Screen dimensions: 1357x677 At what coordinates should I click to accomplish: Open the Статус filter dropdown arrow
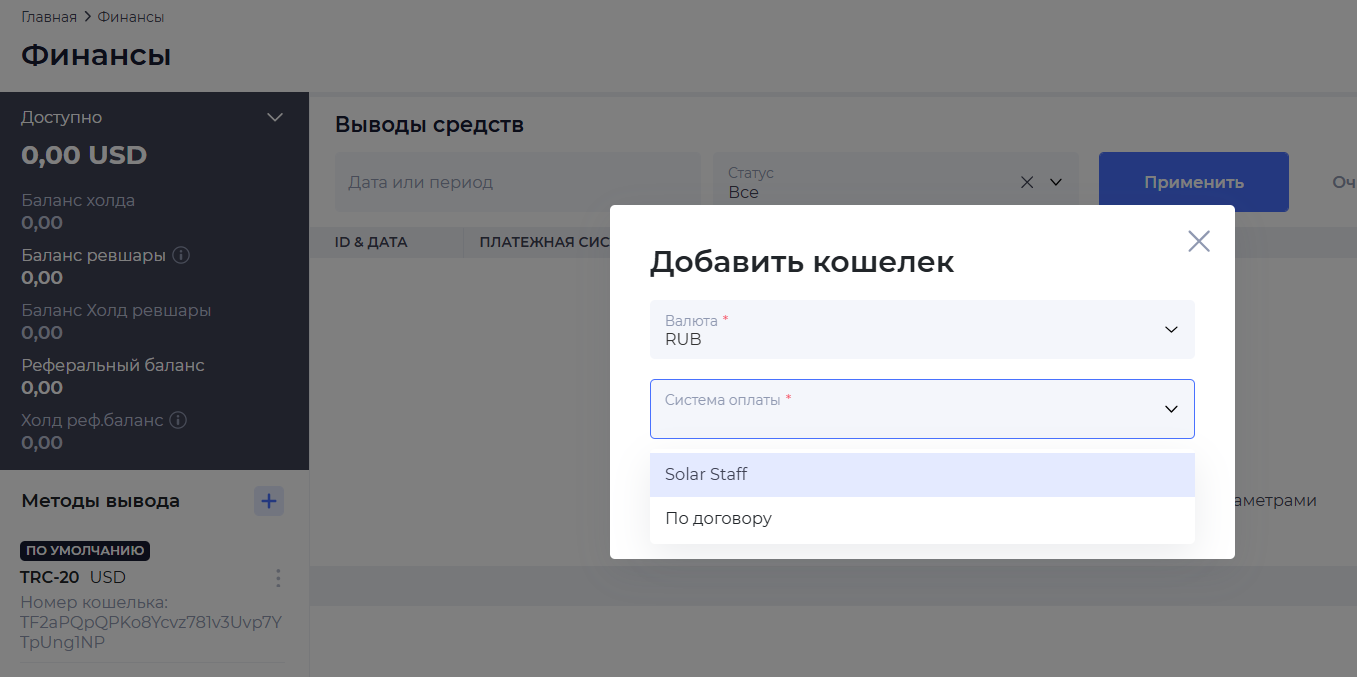1055,182
